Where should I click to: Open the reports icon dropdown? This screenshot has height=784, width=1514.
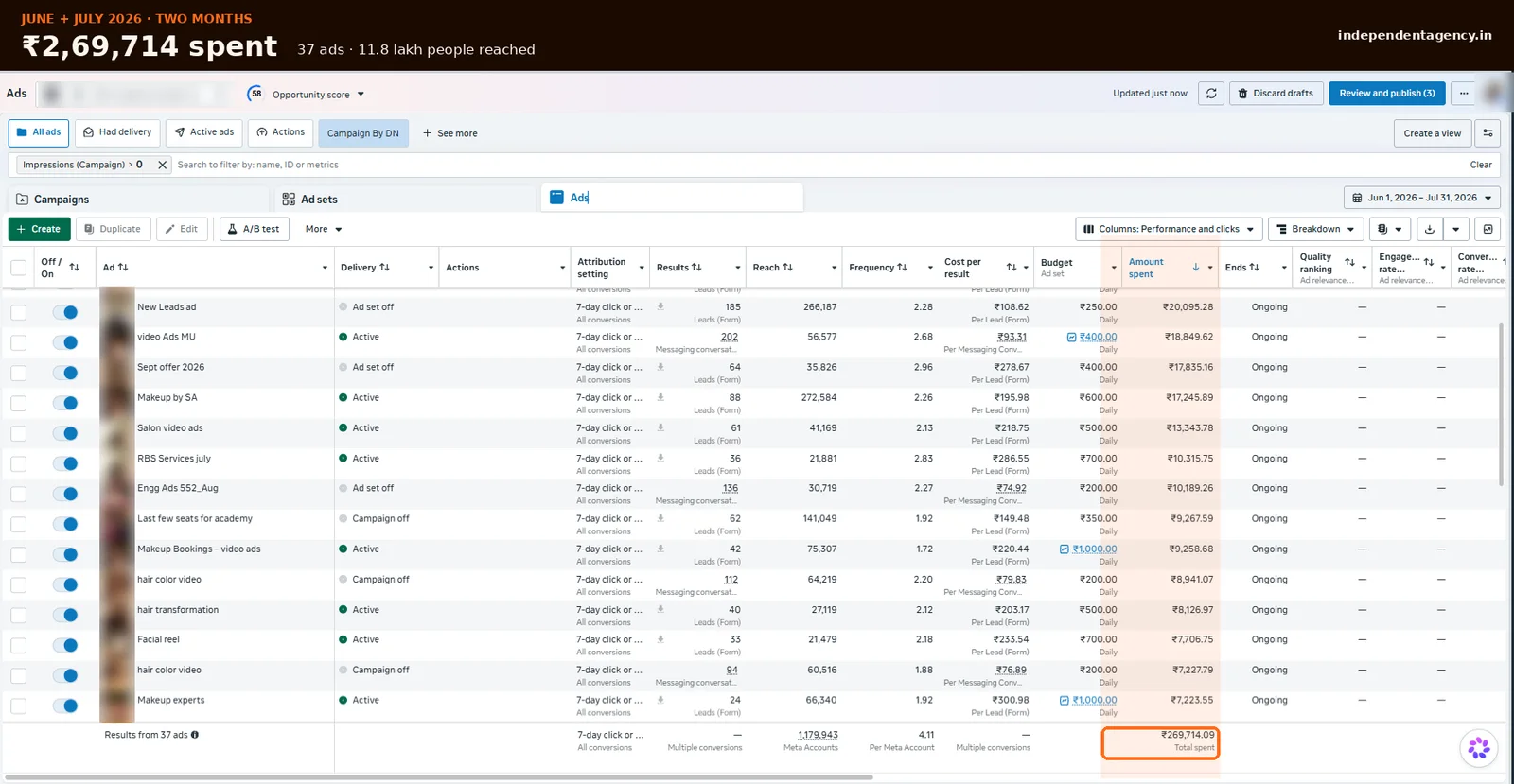(1389, 229)
